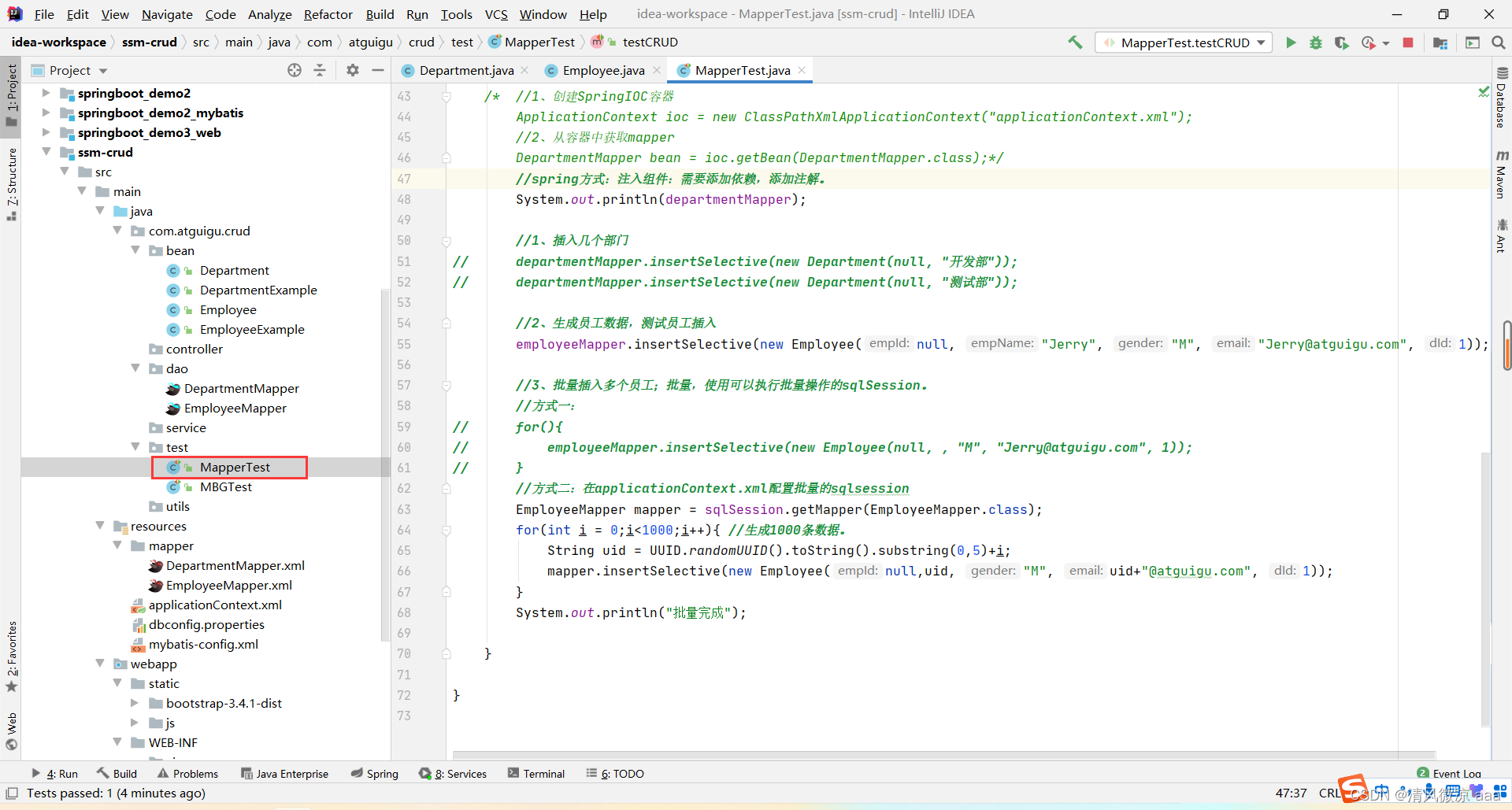Collapse the dao package
The width and height of the screenshot is (1512, 810).
point(135,368)
